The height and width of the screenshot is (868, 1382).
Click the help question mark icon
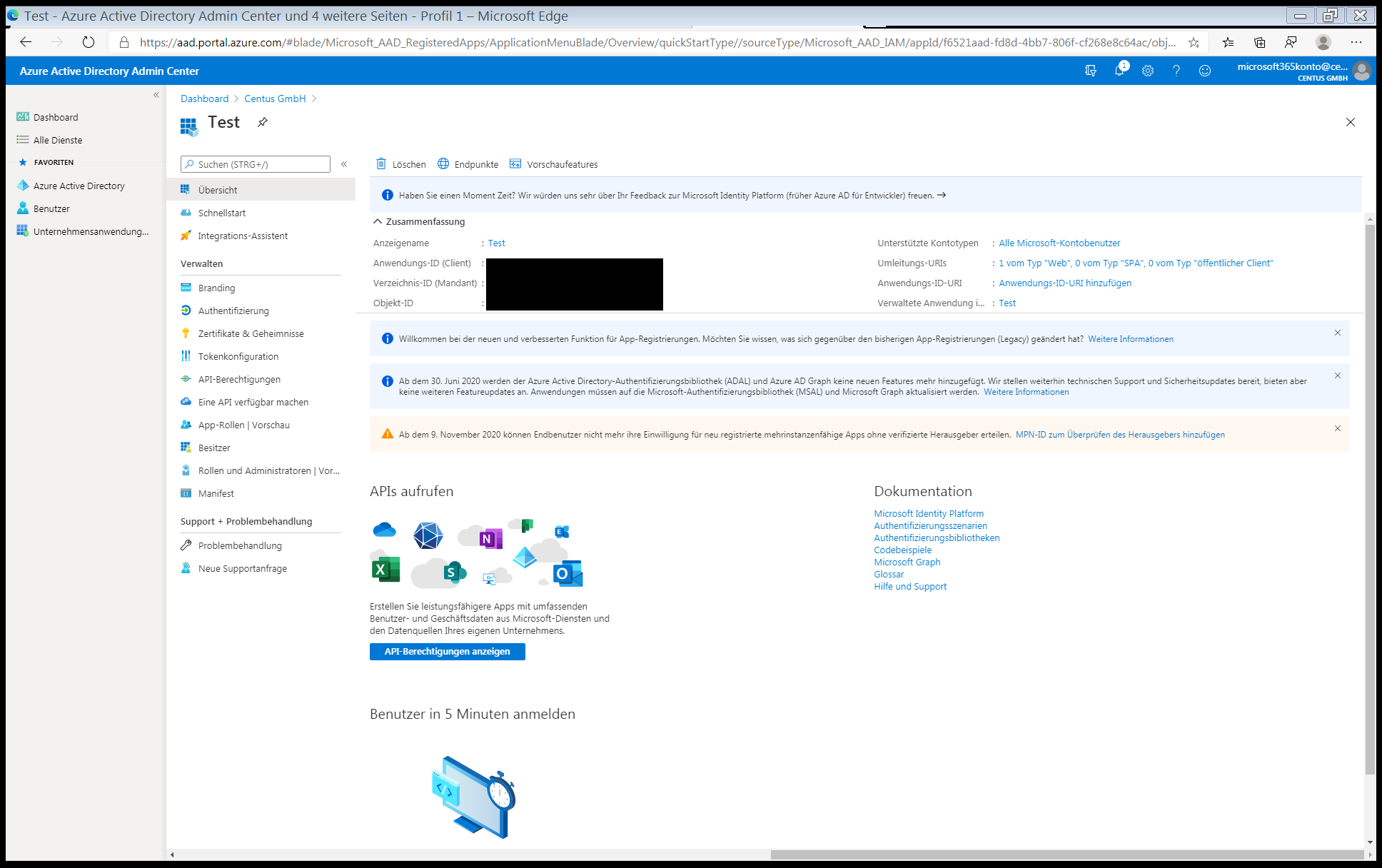click(x=1176, y=71)
